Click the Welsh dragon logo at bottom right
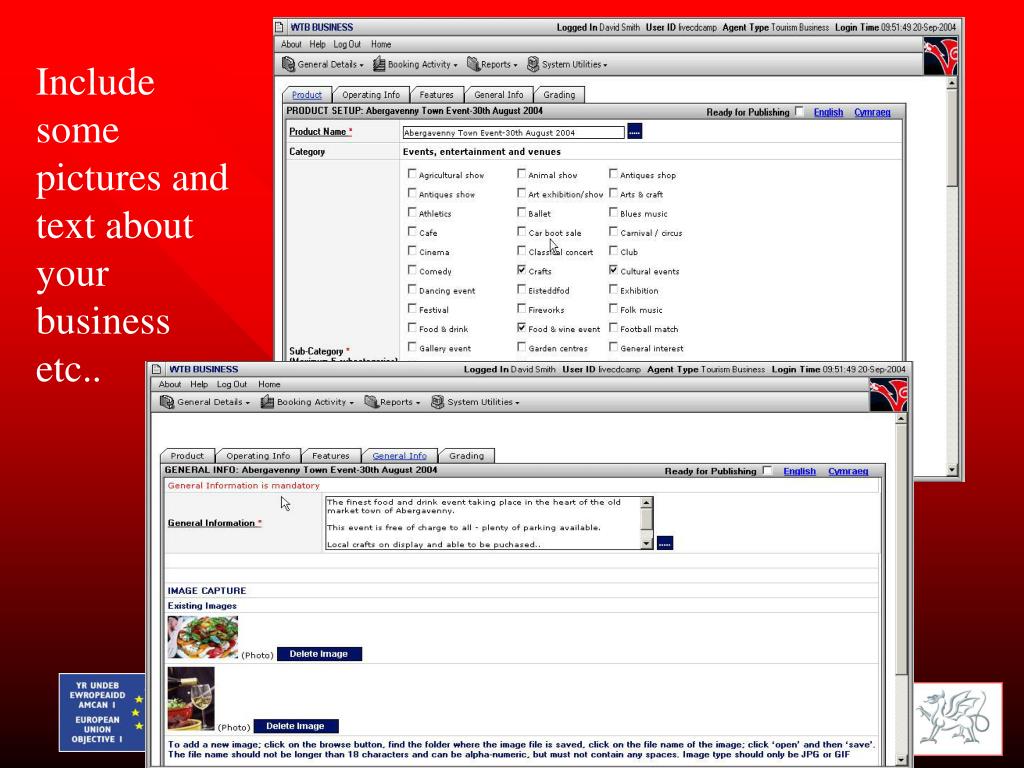1024x768 pixels. click(x=958, y=717)
